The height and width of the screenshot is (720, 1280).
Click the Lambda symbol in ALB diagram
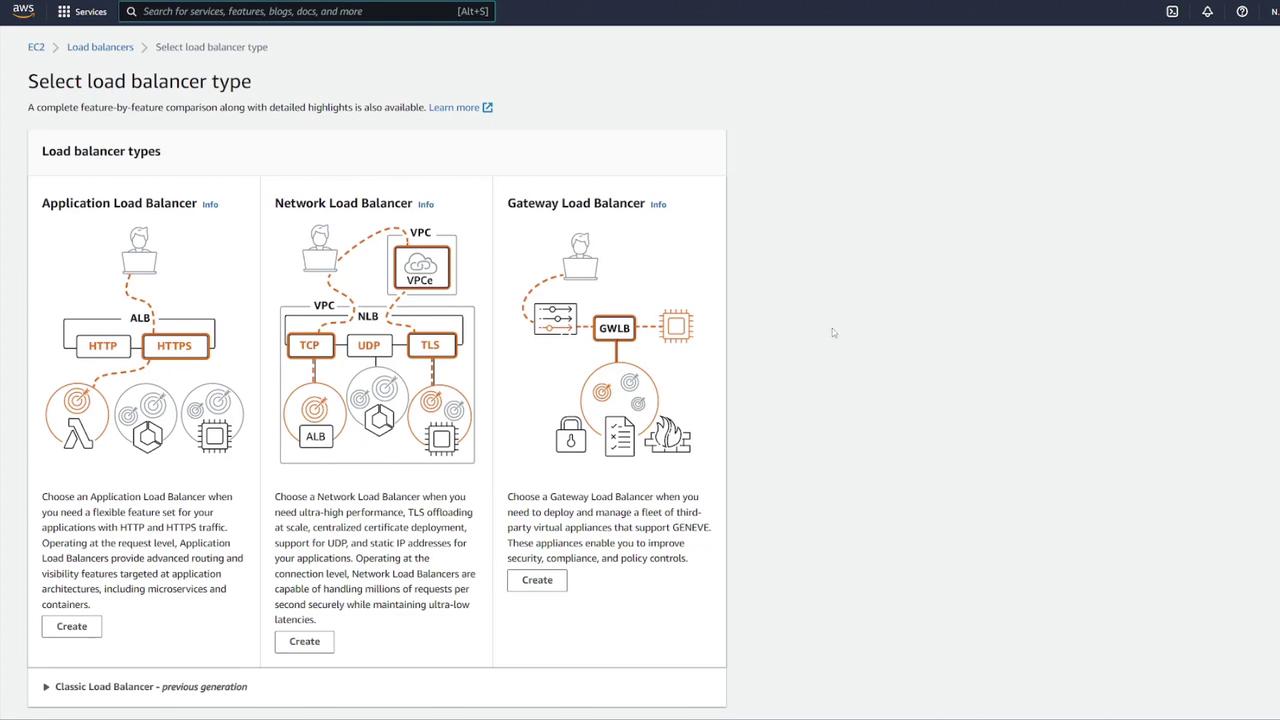click(x=79, y=433)
